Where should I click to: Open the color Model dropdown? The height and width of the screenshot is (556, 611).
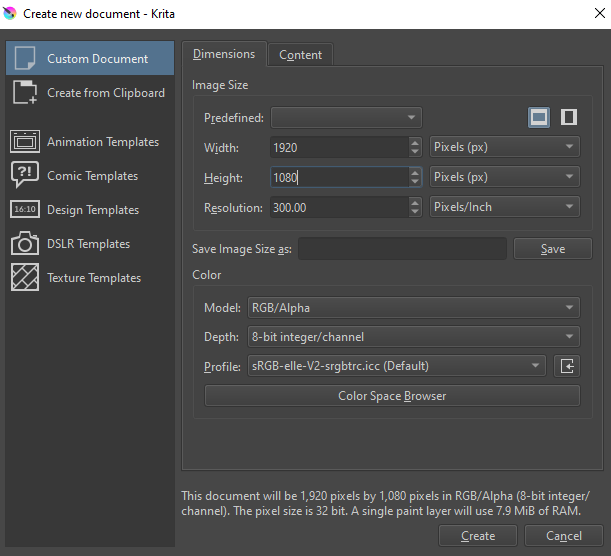point(412,308)
